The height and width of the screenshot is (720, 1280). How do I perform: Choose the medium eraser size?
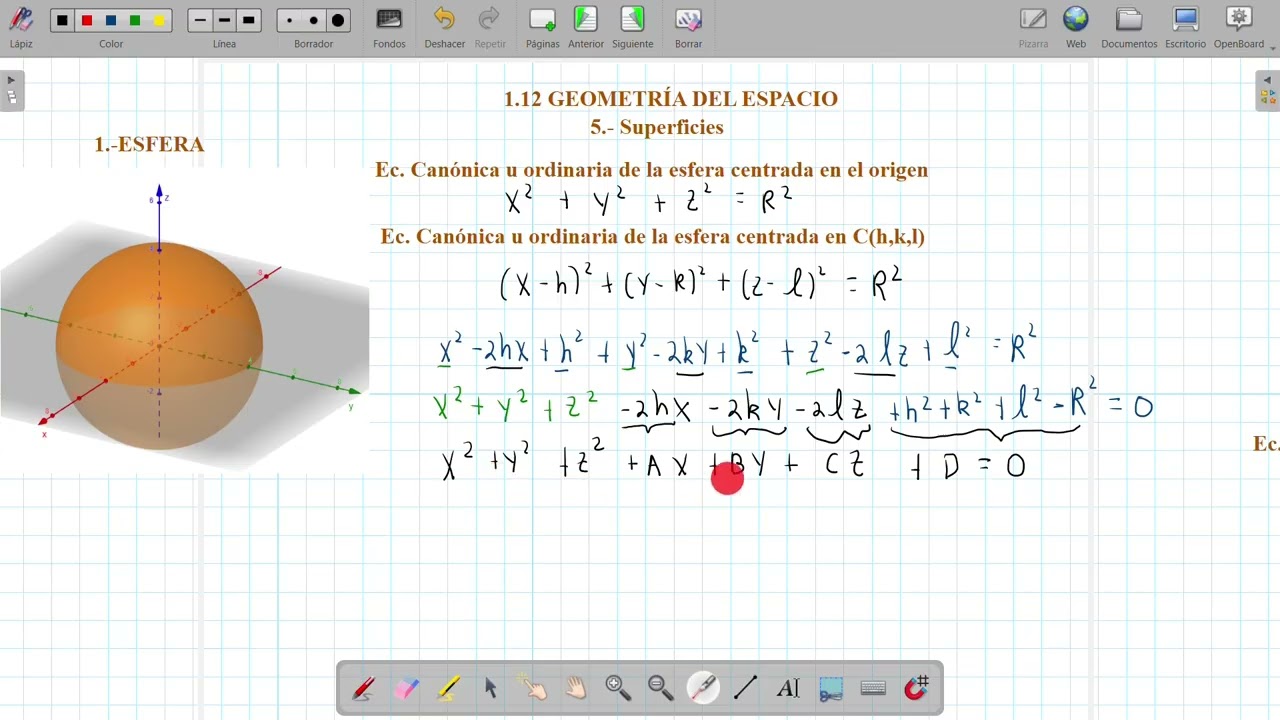click(x=314, y=20)
